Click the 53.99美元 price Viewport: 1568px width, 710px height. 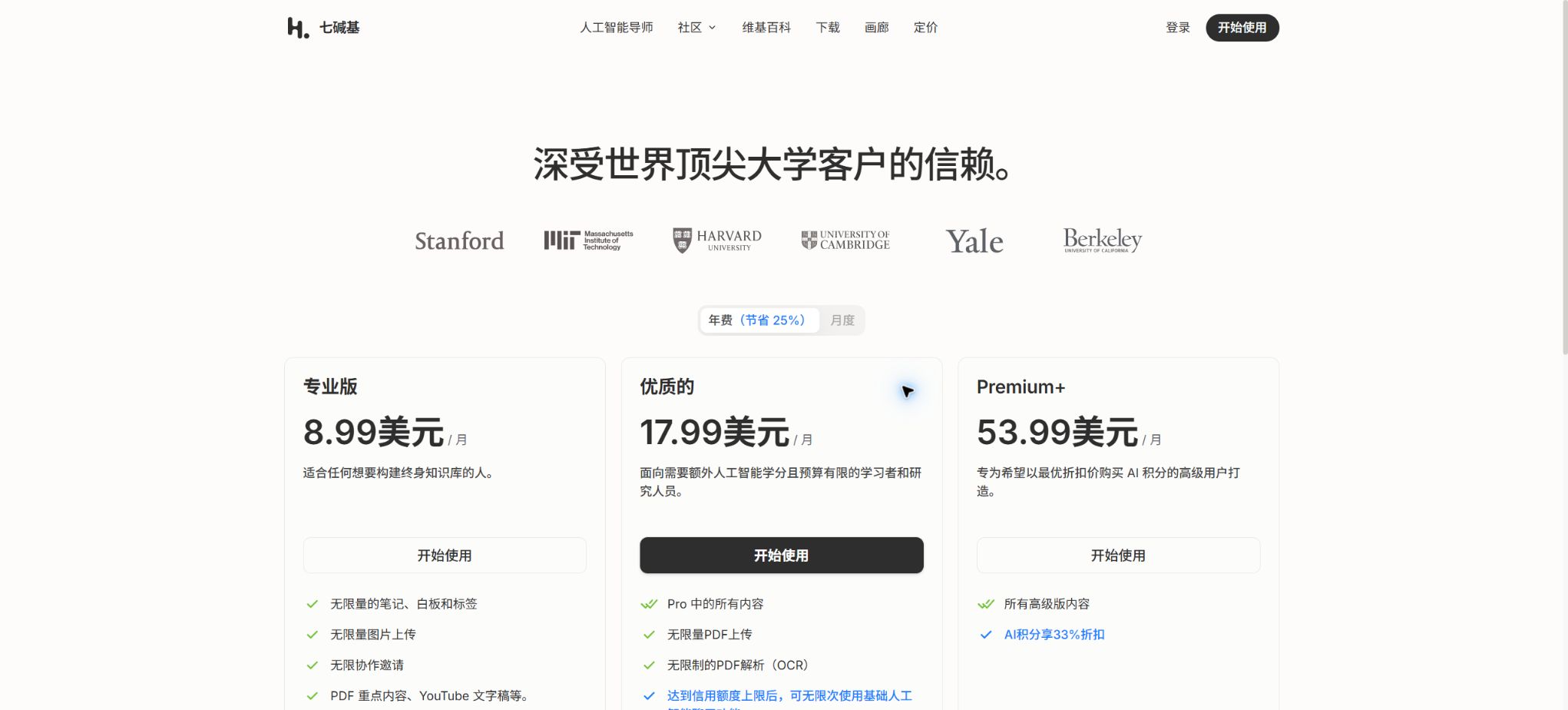pyautogui.click(x=1057, y=433)
